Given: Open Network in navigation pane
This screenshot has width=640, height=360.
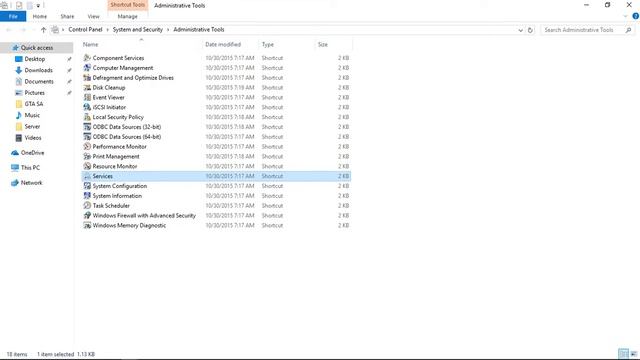Looking at the screenshot, I should tap(31, 182).
